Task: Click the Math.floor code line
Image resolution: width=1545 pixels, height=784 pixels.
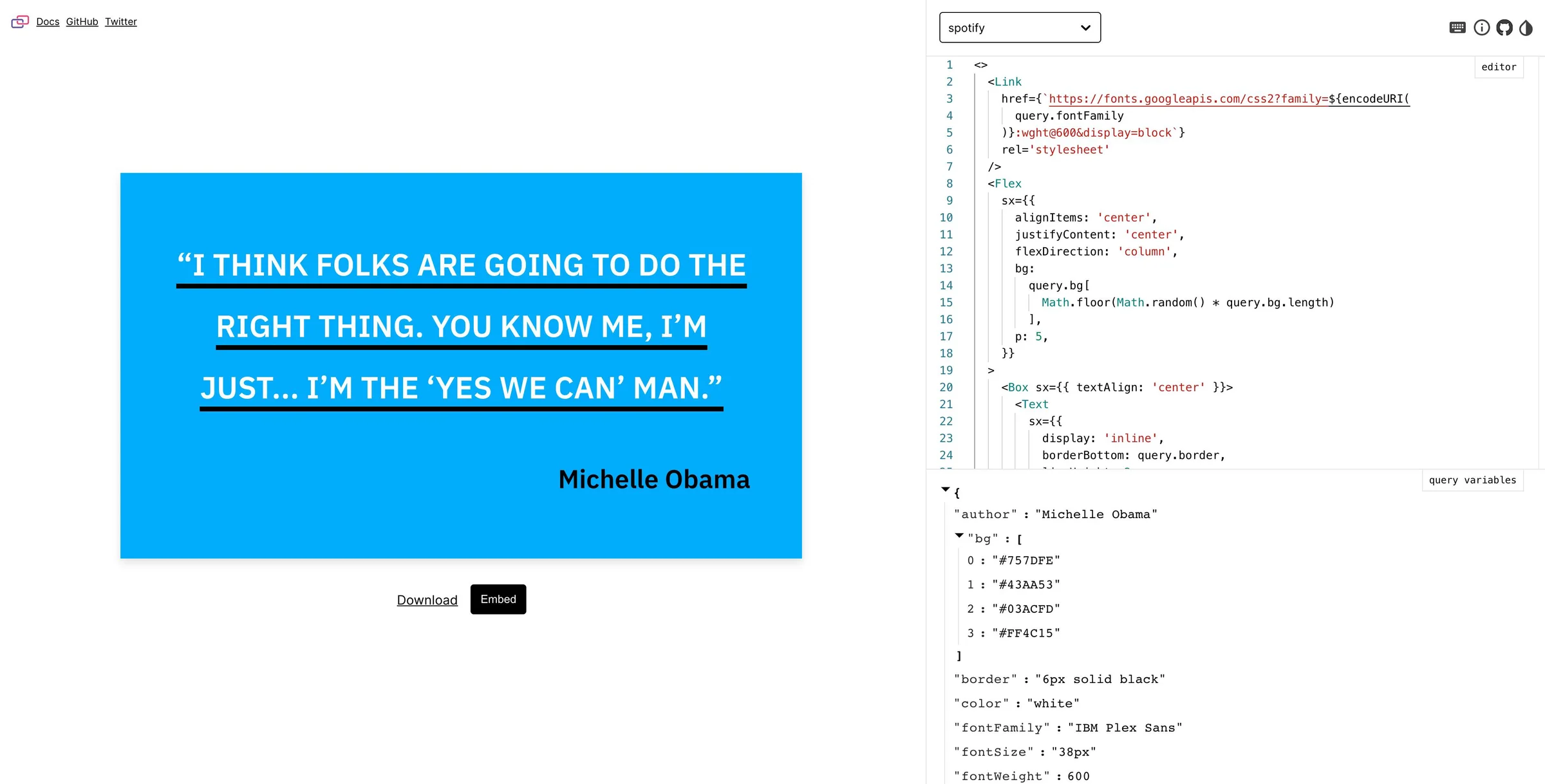Action: coord(1188,303)
